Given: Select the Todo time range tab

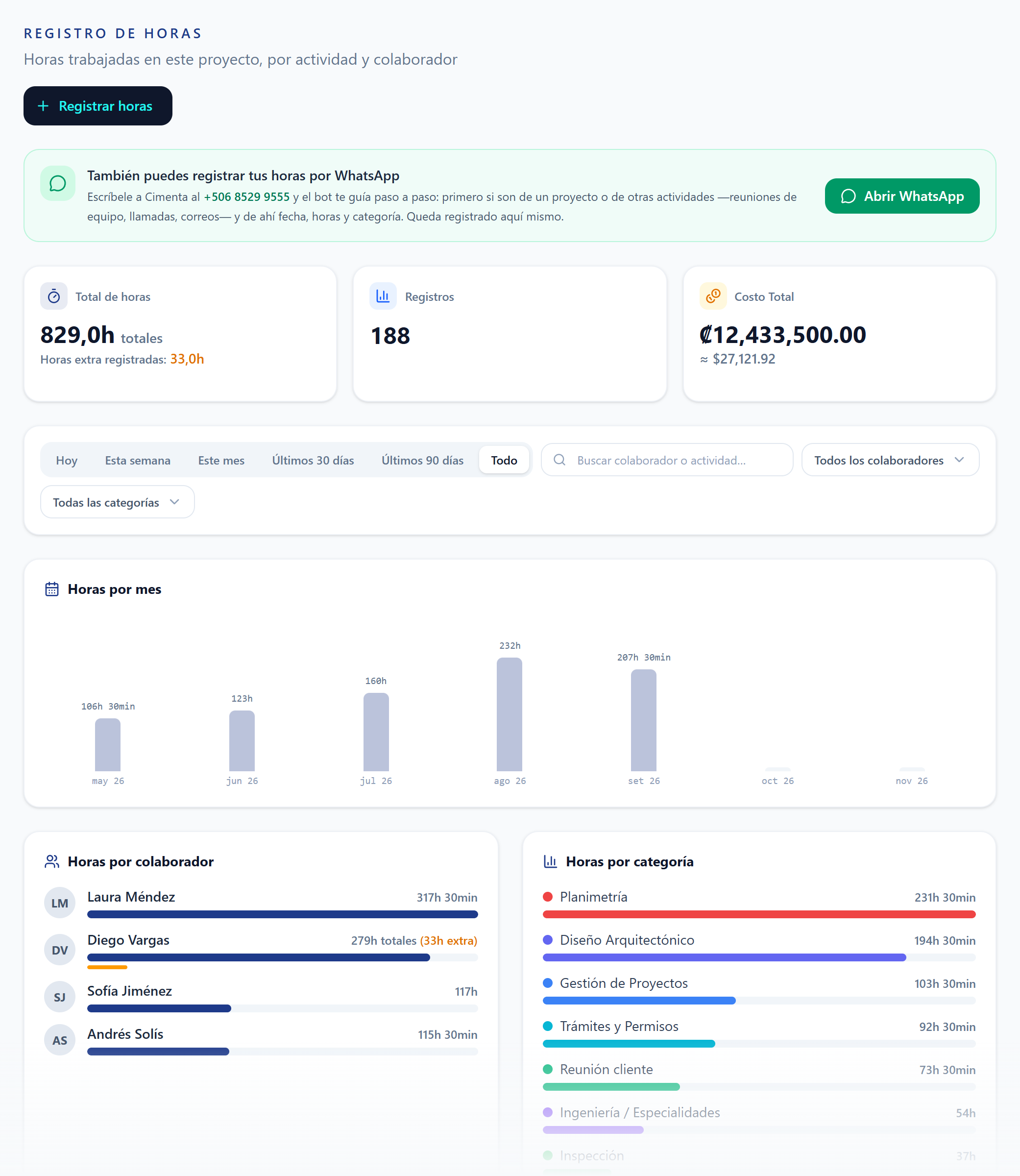Looking at the screenshot, I should (x=504, y=460).
